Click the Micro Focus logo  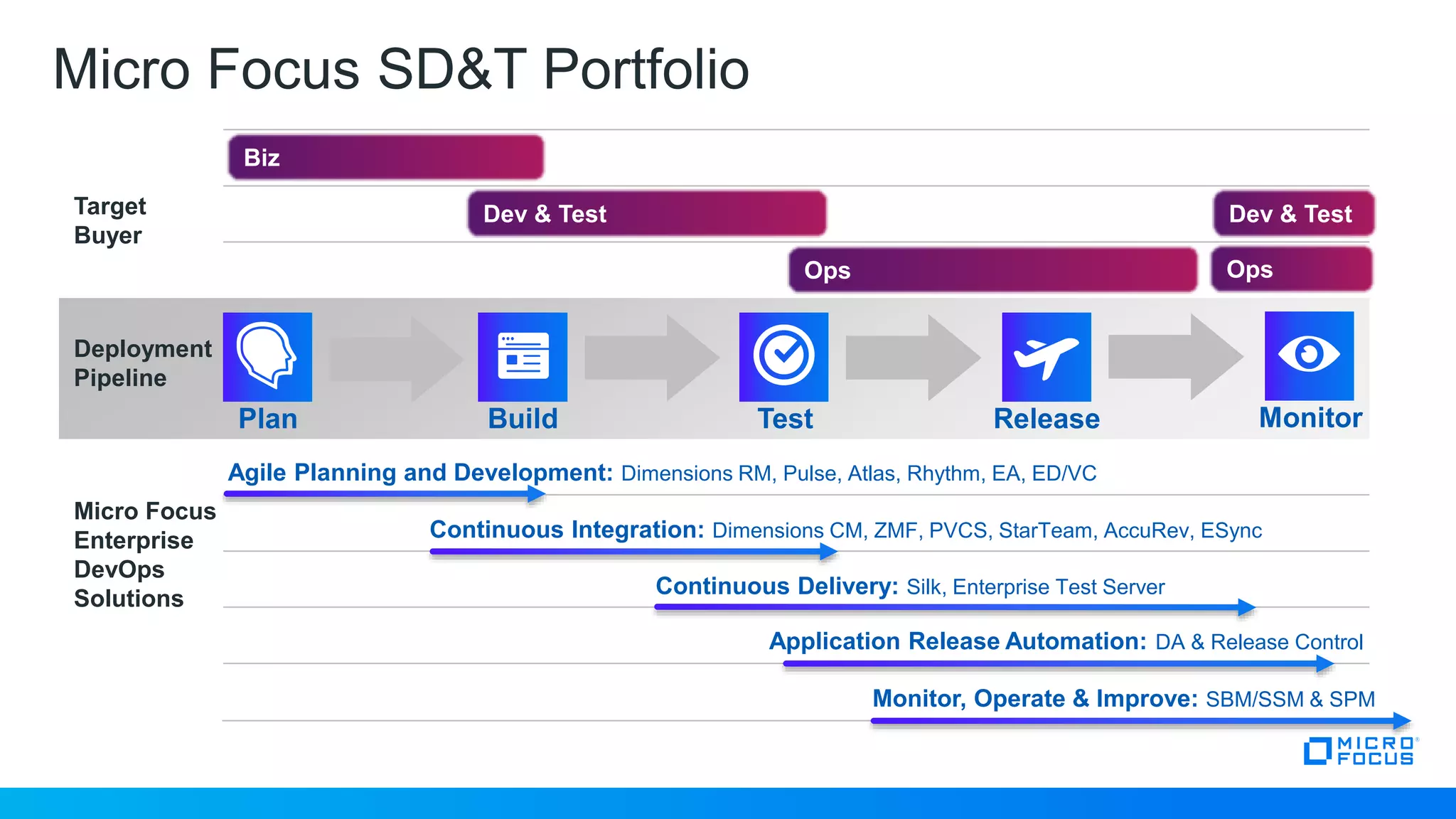[x=1361, y=751]
